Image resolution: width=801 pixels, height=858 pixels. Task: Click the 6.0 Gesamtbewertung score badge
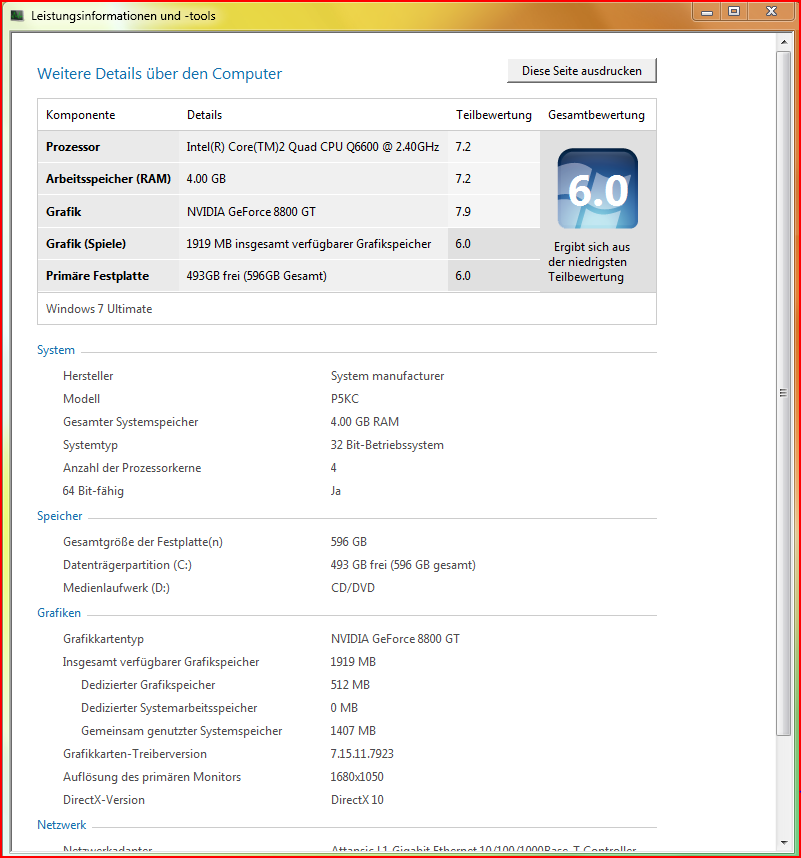(597, 188)
